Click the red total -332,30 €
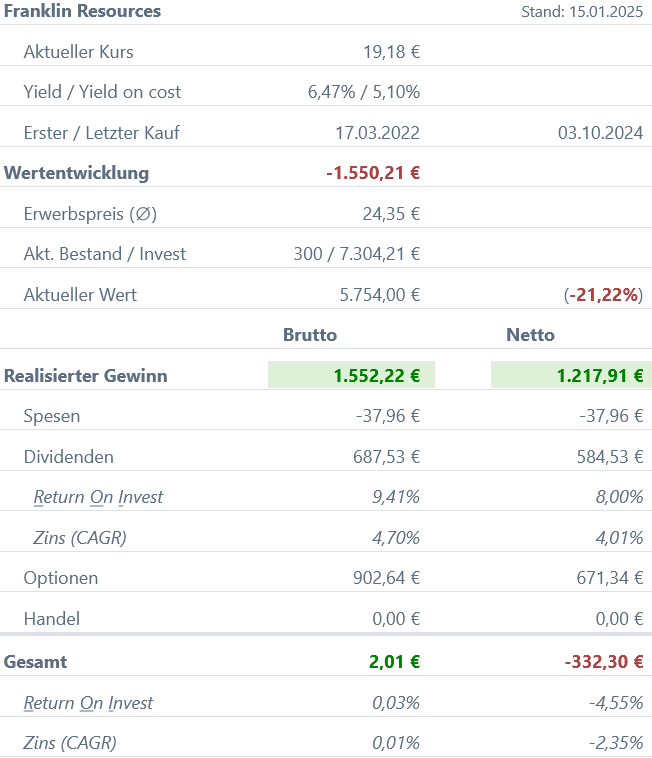652x758 pixels. point(604,662)
